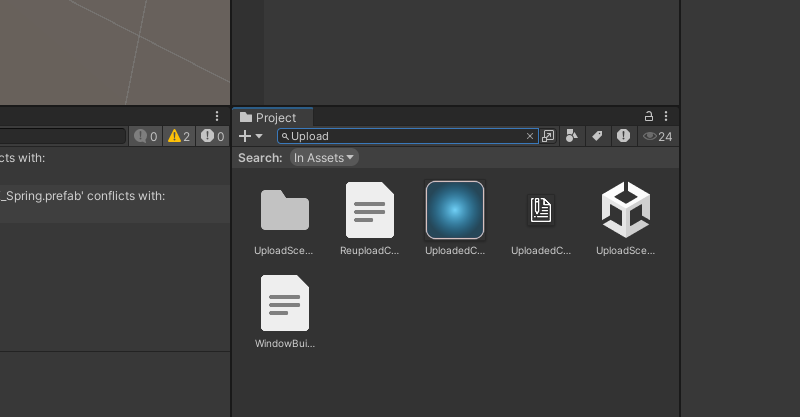Screen dimensions: 800x417
Task: Select the blue glowing UploadedC... thumbnail
Action: click(455, 210)
